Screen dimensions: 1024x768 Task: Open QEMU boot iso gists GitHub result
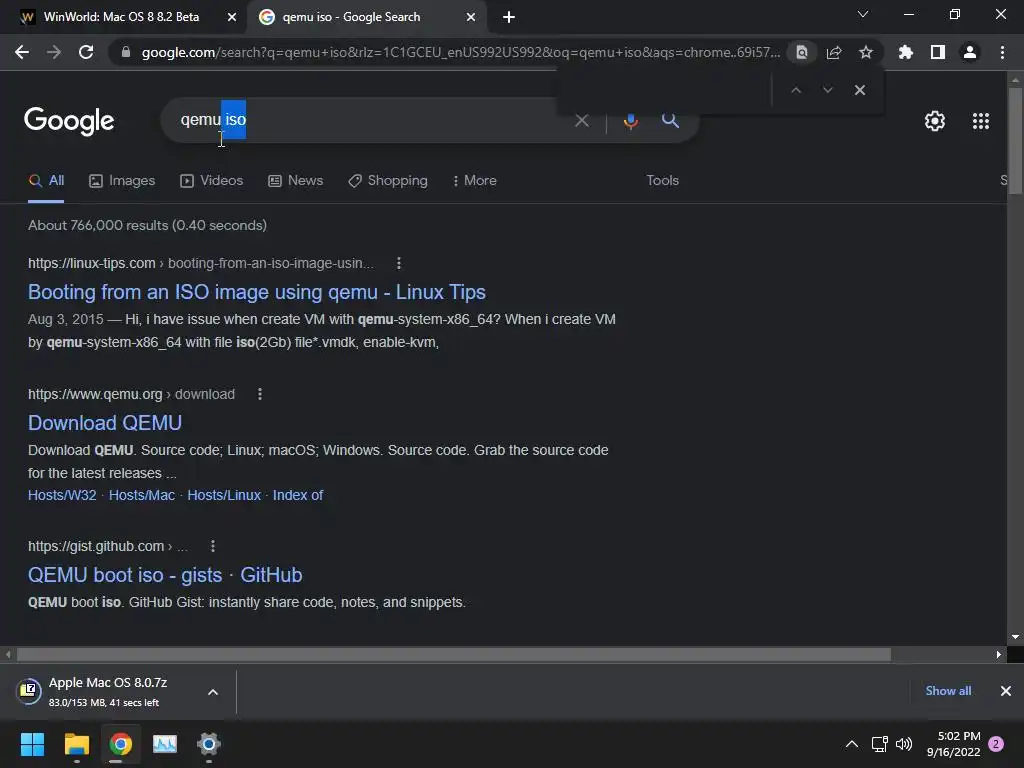pyautogui.click(x=165, y=575)
